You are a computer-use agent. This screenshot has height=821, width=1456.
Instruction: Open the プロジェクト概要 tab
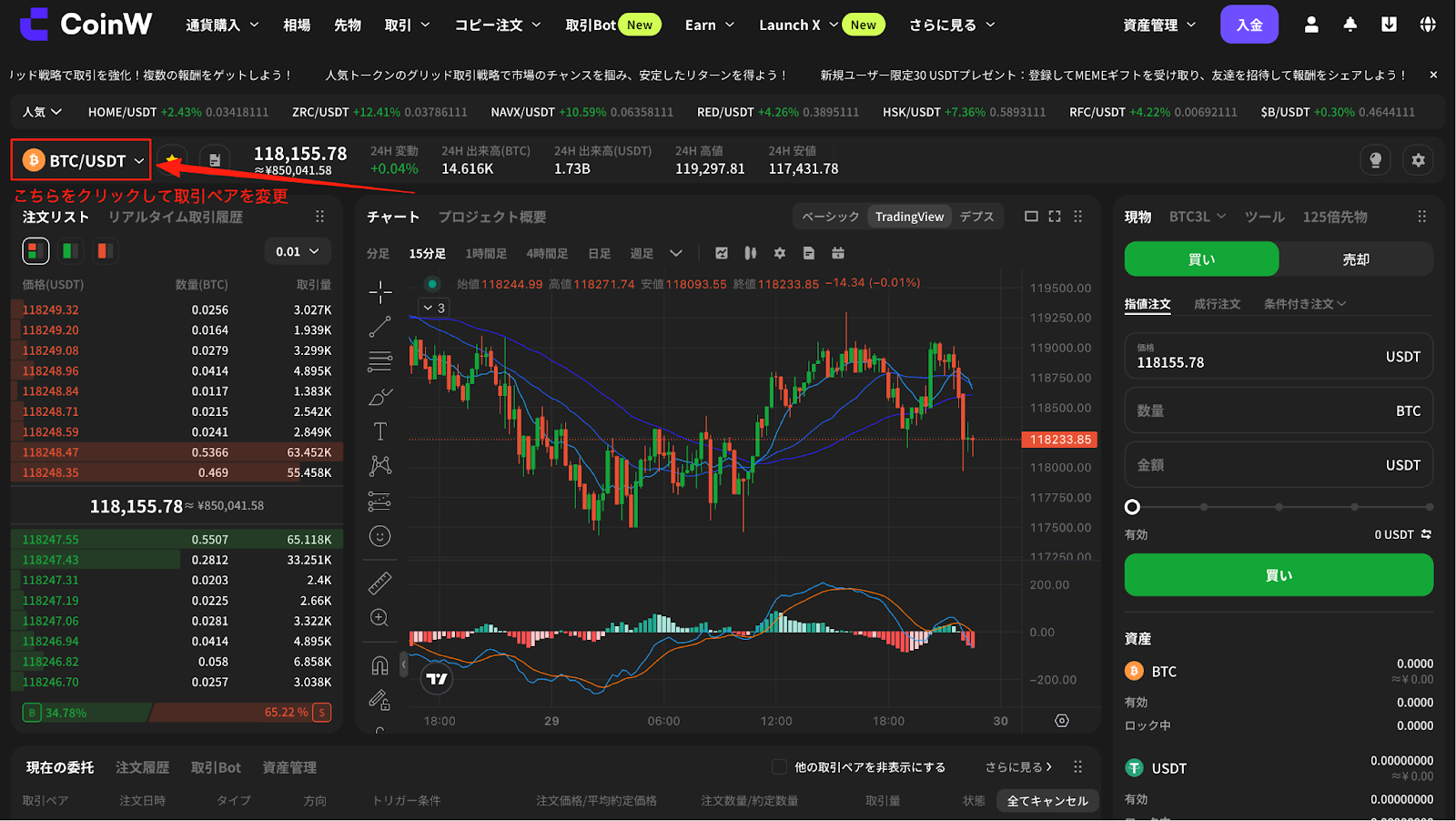click(492, 217)
